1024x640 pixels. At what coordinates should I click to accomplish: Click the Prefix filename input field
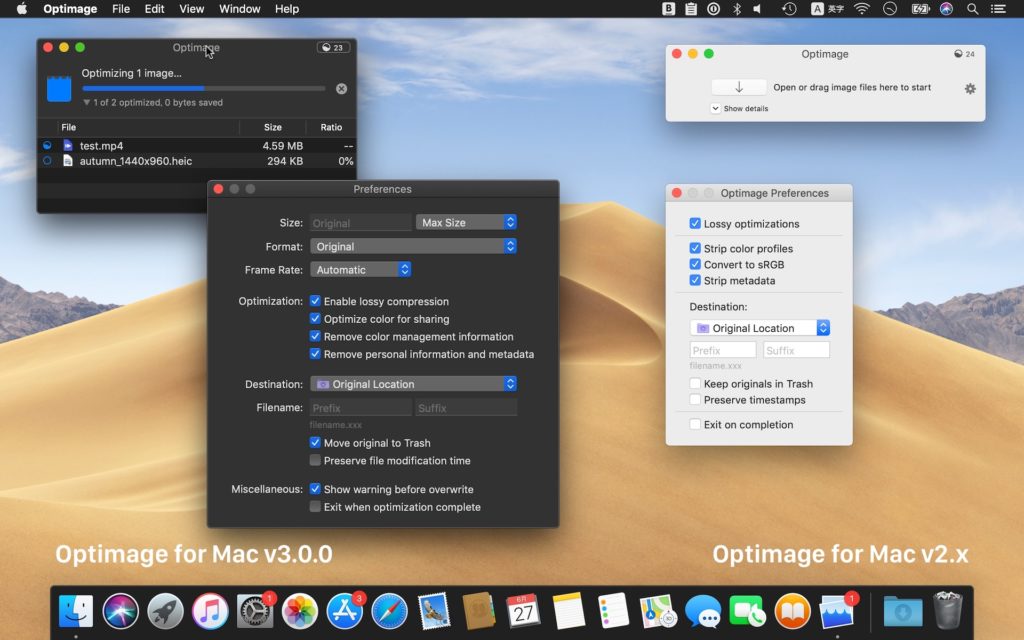coord(360,407)
